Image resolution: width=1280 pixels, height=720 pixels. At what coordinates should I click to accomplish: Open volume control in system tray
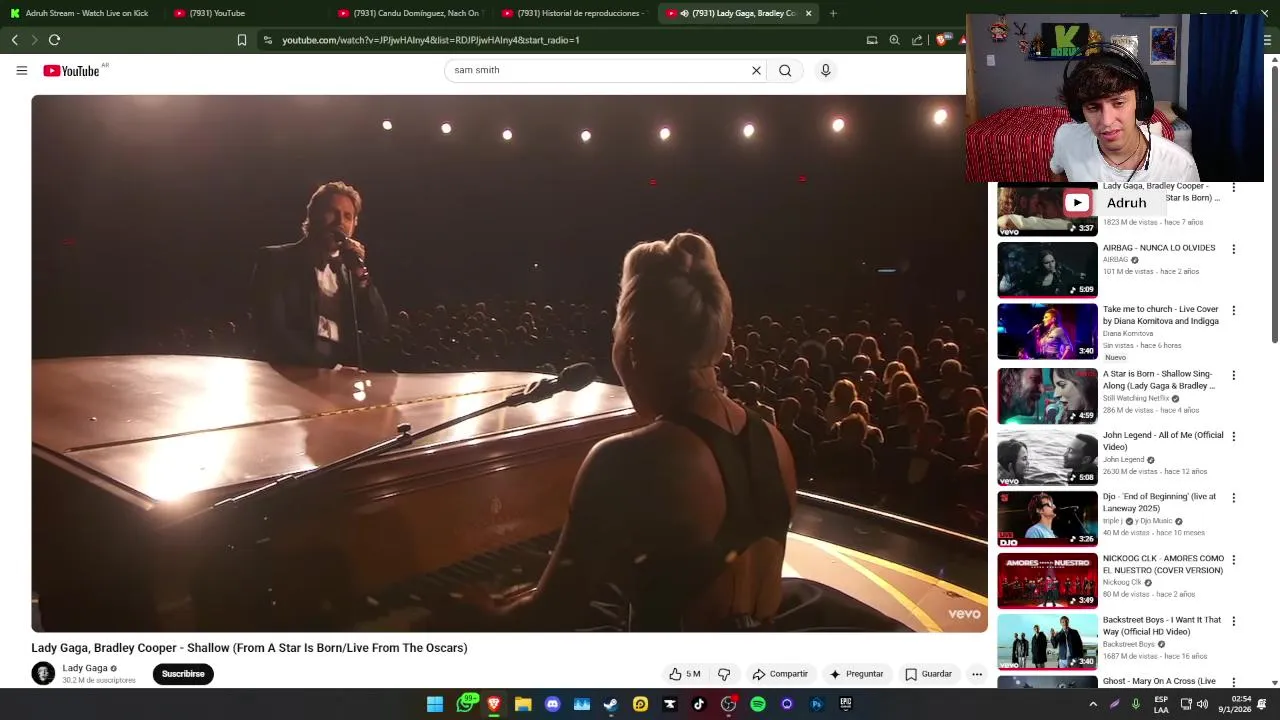point(1203,704)
